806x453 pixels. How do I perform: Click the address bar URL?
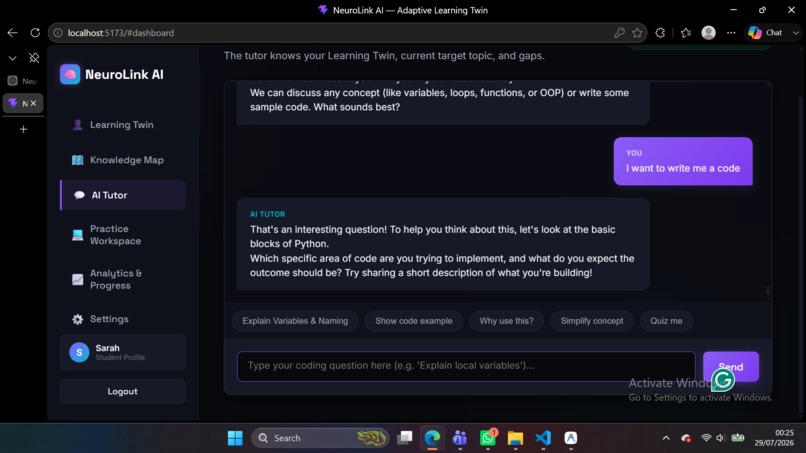(121, 33)
